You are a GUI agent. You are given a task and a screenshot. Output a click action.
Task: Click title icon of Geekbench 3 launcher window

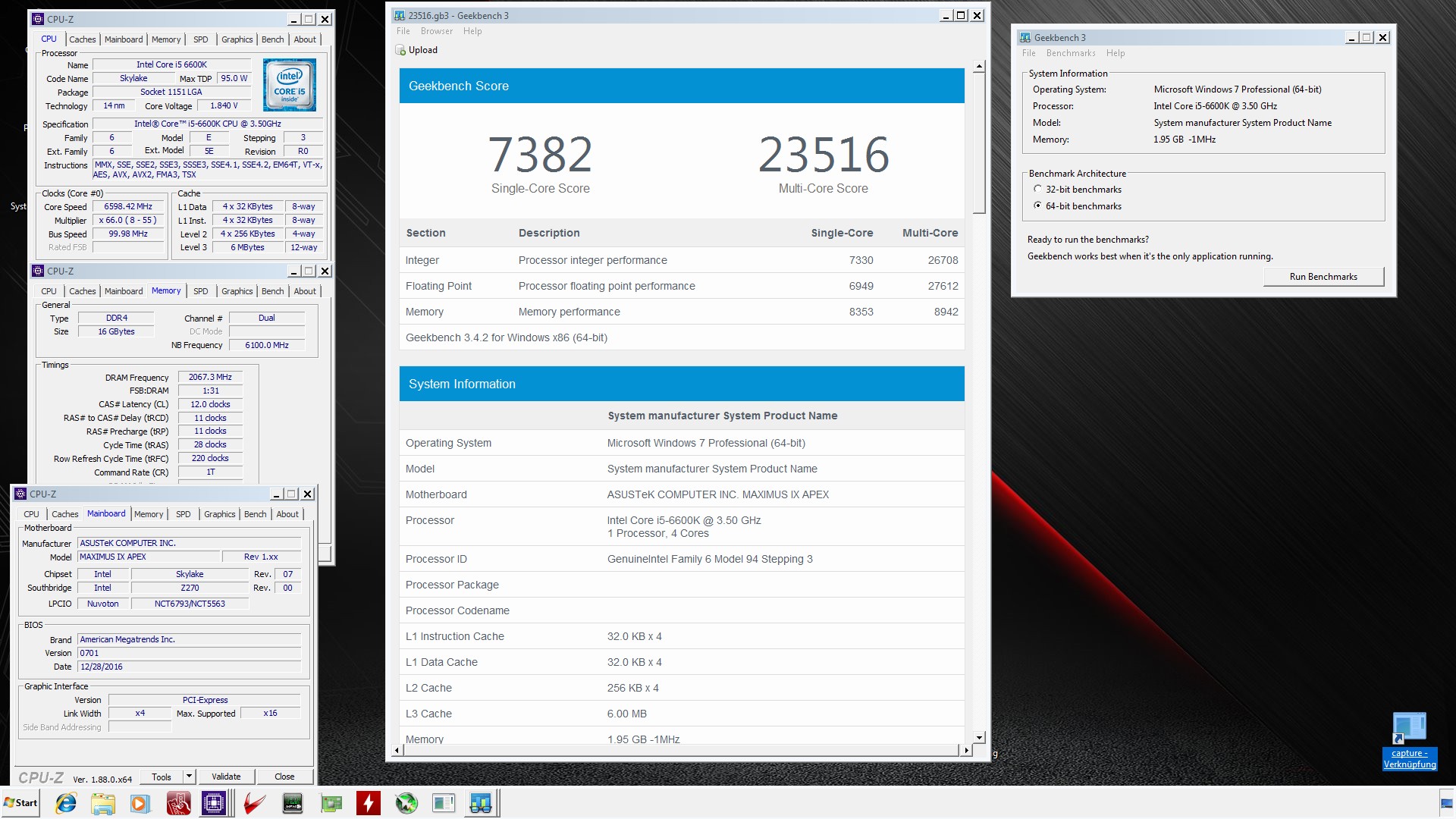click(1025, 38)
